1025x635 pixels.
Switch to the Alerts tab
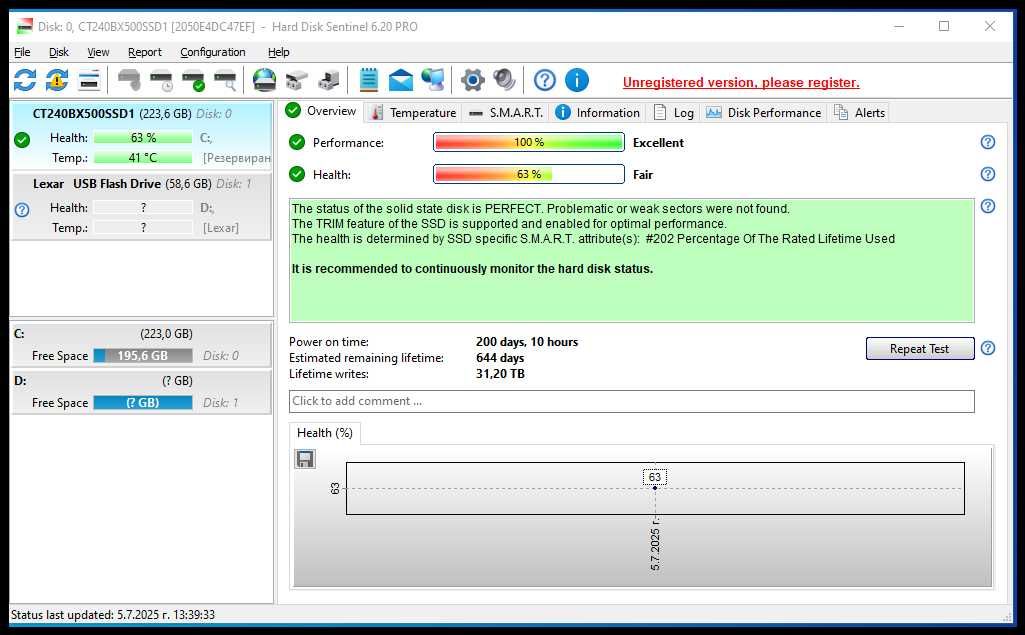point(859,112)
